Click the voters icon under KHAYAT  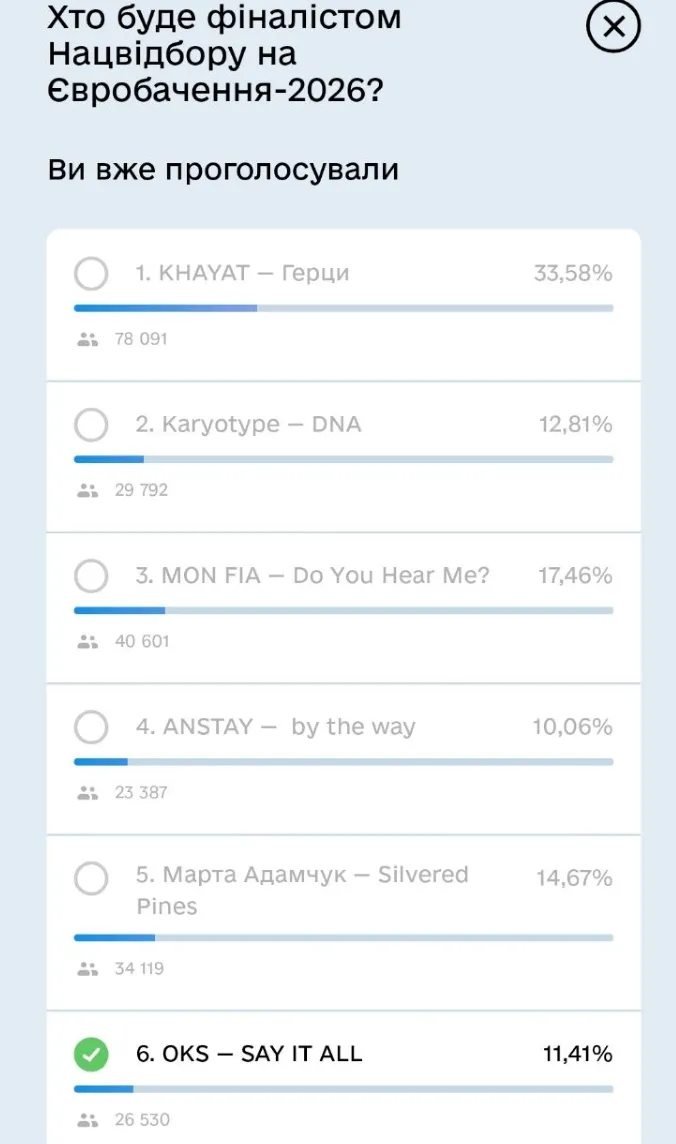pos(88,340)
